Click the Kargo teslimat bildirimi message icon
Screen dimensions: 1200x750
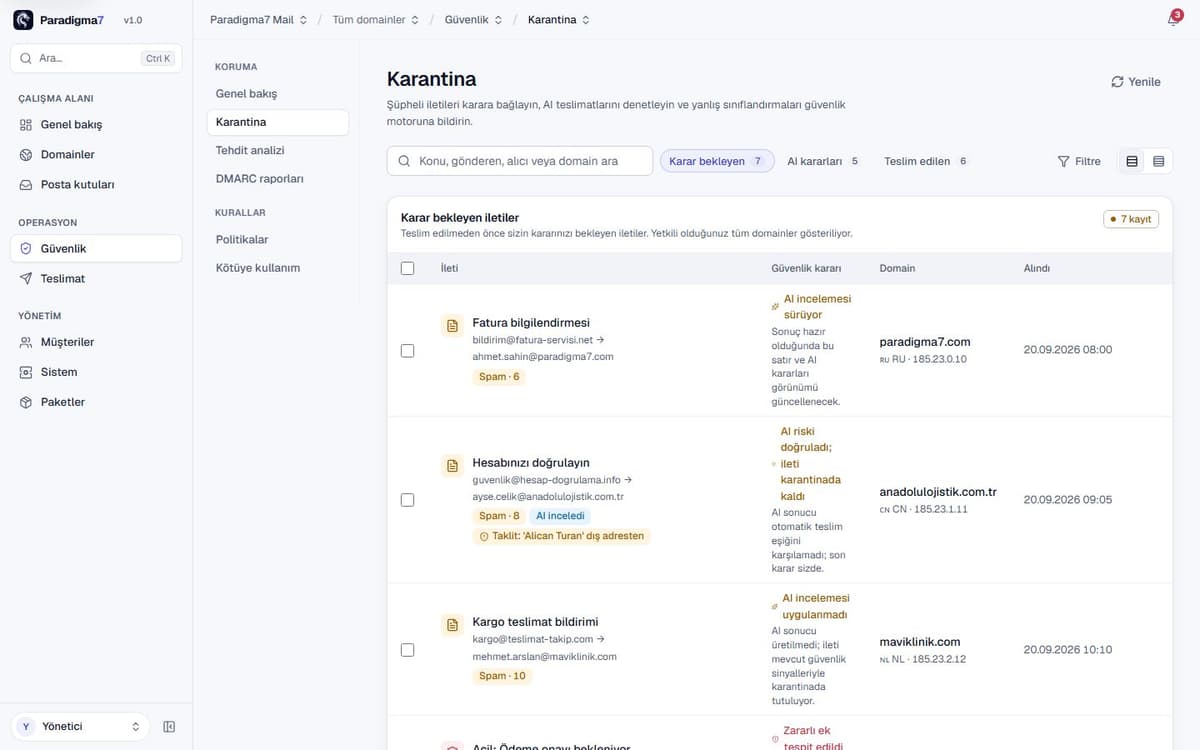452,623
